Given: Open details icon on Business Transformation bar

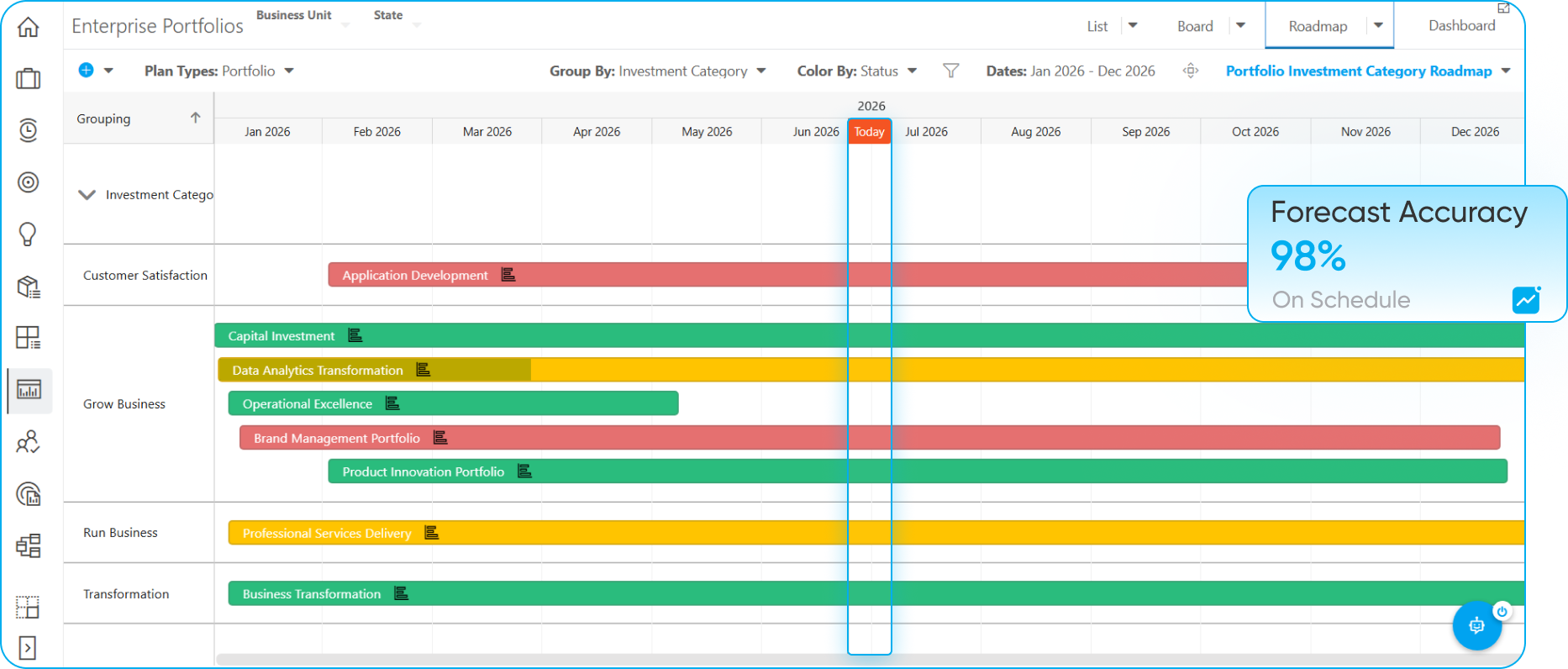Looking at the screenshot, I should (x=401, y=593).
